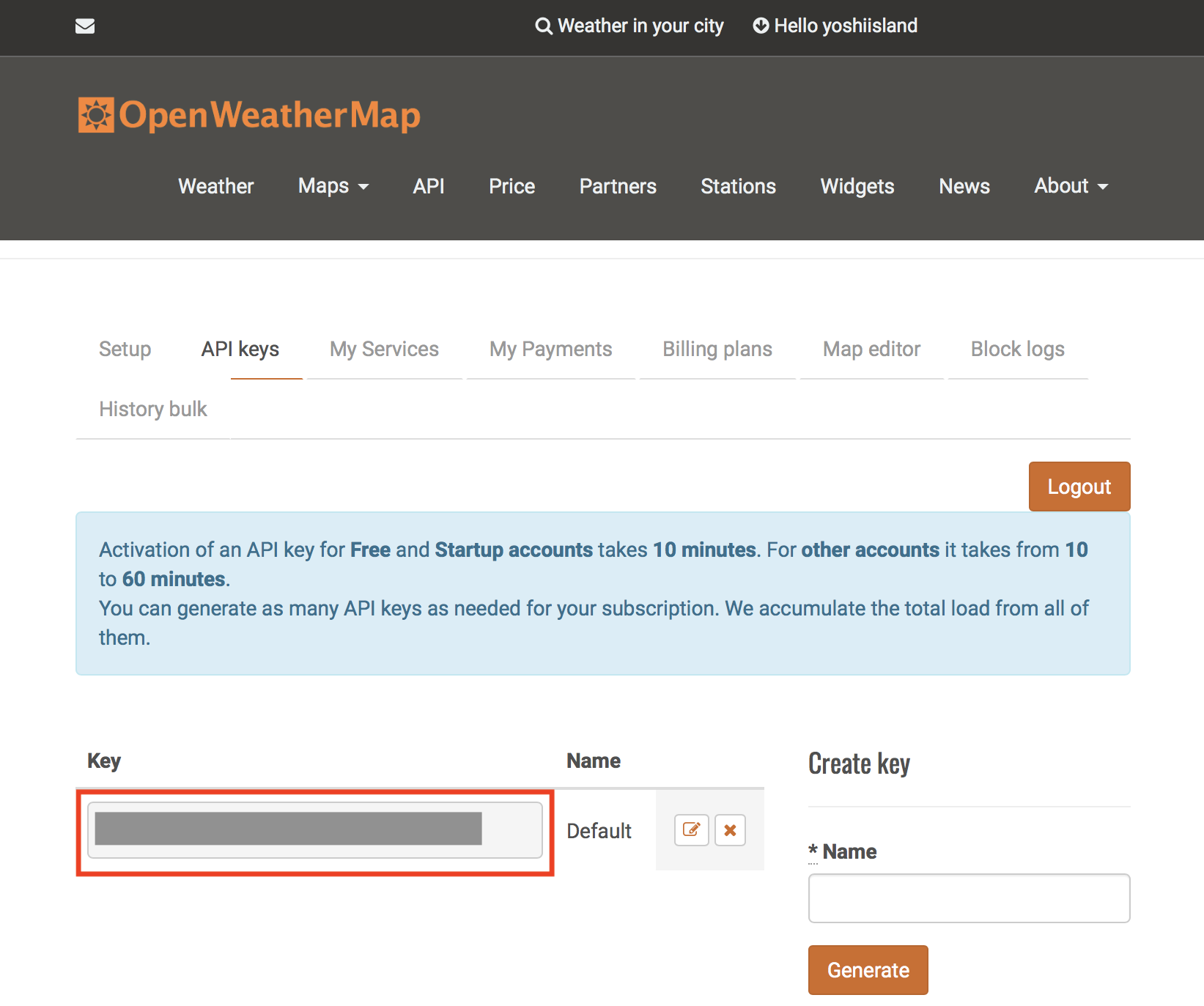
Task: Click the API key value field
Action: [315, 830]
